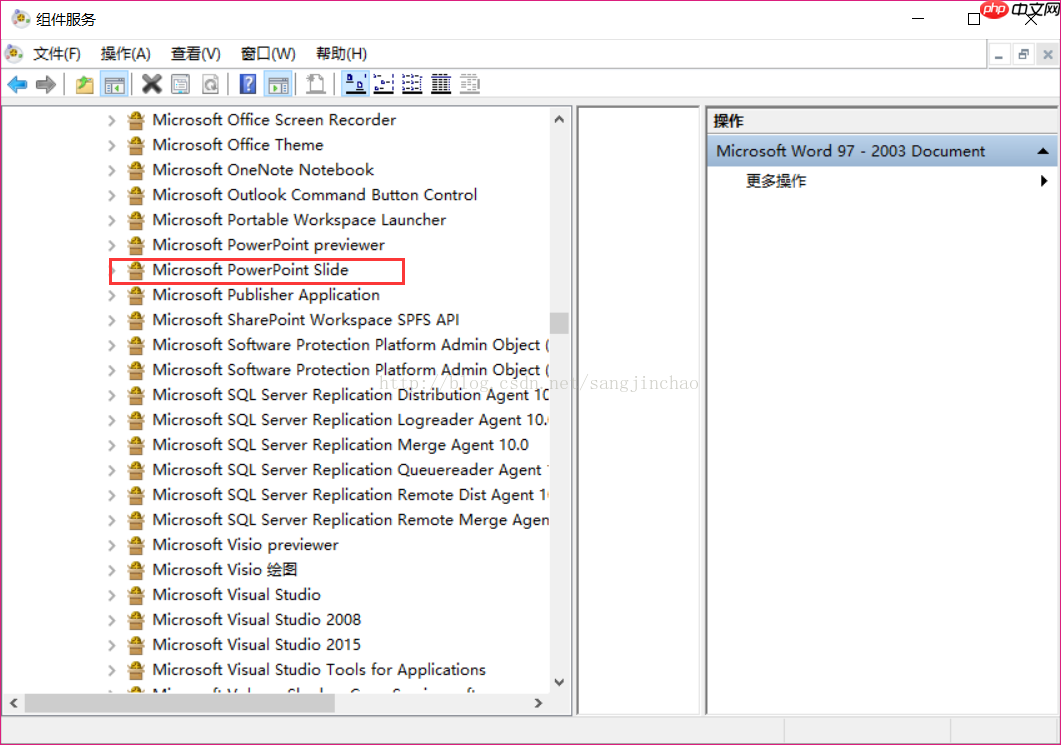
Task: Switch to large icons view
Action: [x=355, y=84]
